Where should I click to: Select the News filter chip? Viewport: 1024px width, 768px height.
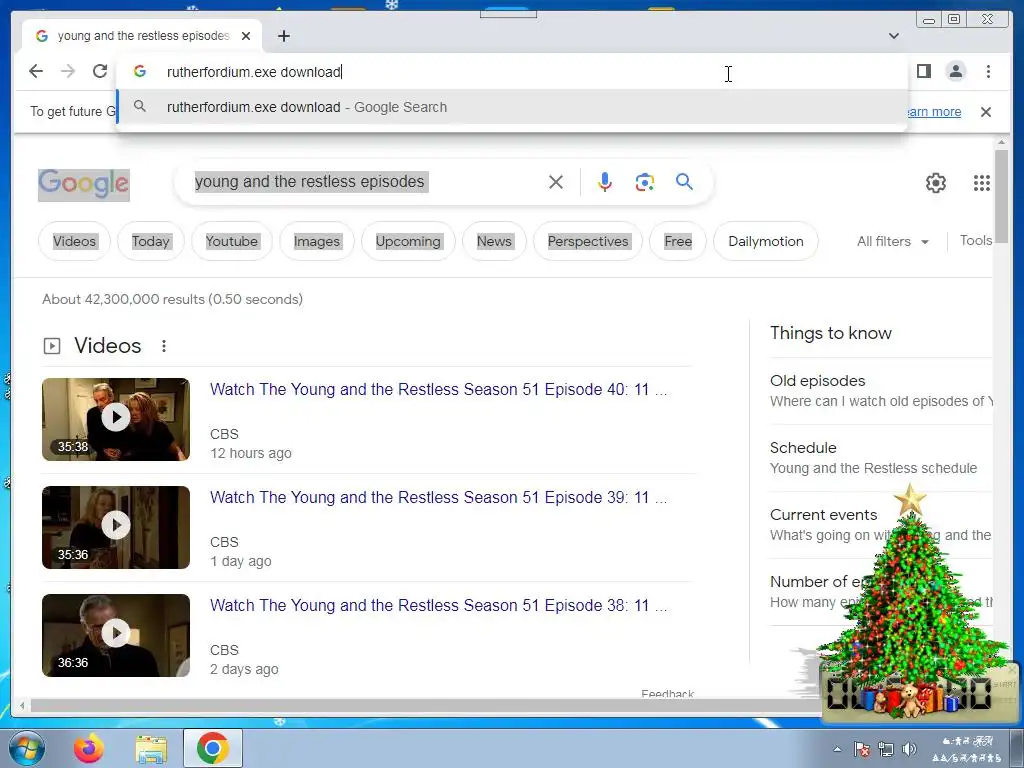click(494, 241)
